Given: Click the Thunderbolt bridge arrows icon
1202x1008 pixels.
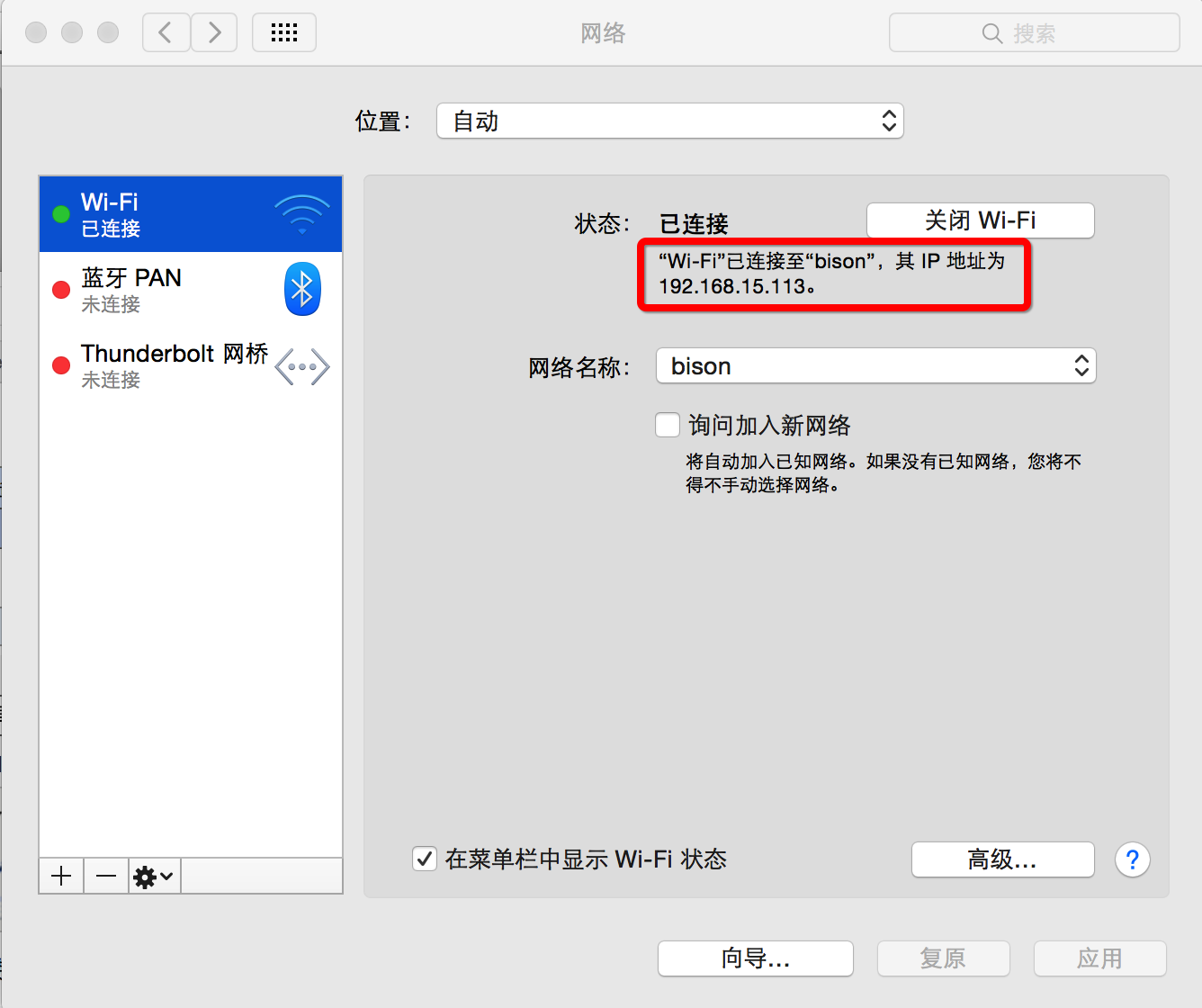Looking at the screenshot, I should click(302, 366).
